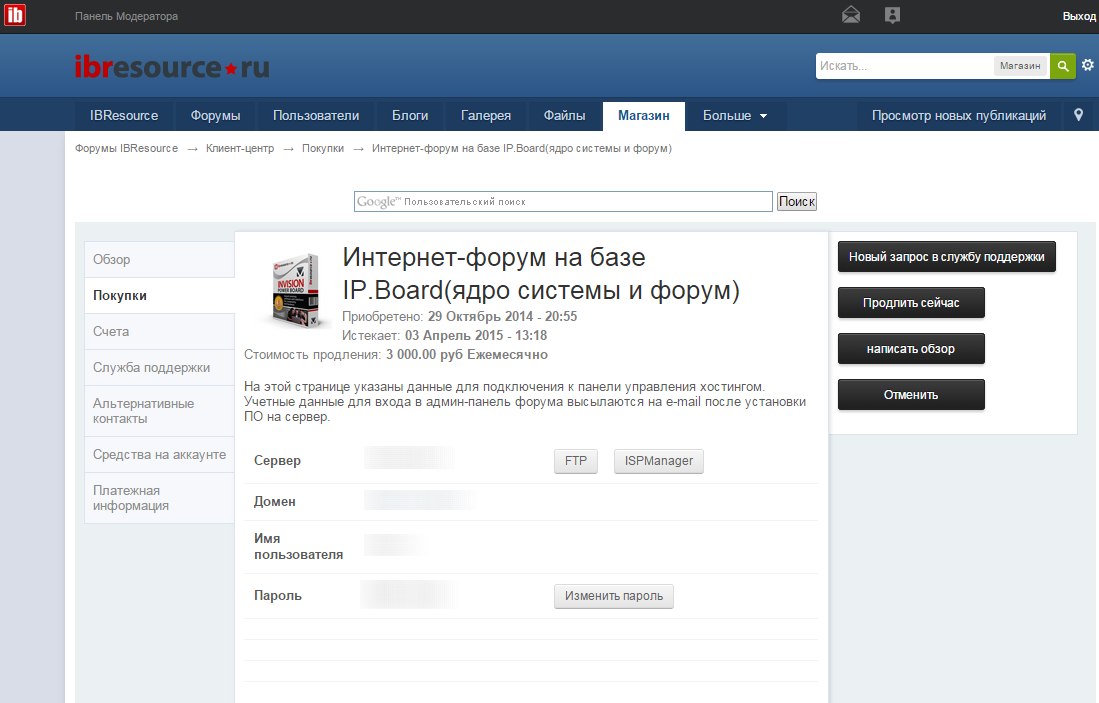
Task: Select Покупки in the sidebar
Action: 160,296
